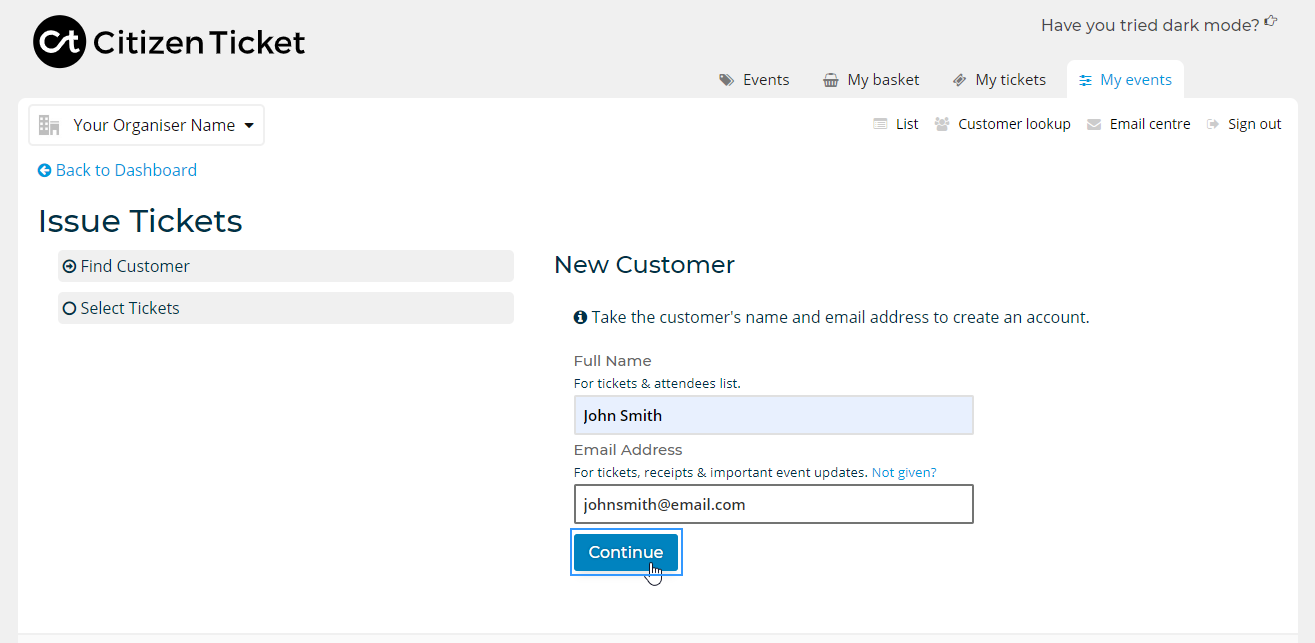Click the Issue Tickets heading
The height and width of the screenshot is (643, 1315).
[x=140, y=221]
